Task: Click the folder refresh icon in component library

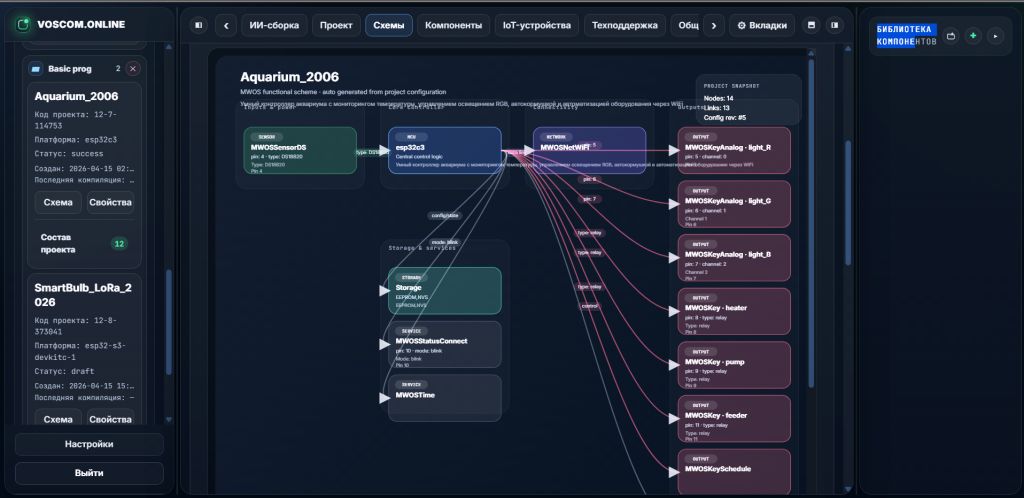Action: point(951,36)
